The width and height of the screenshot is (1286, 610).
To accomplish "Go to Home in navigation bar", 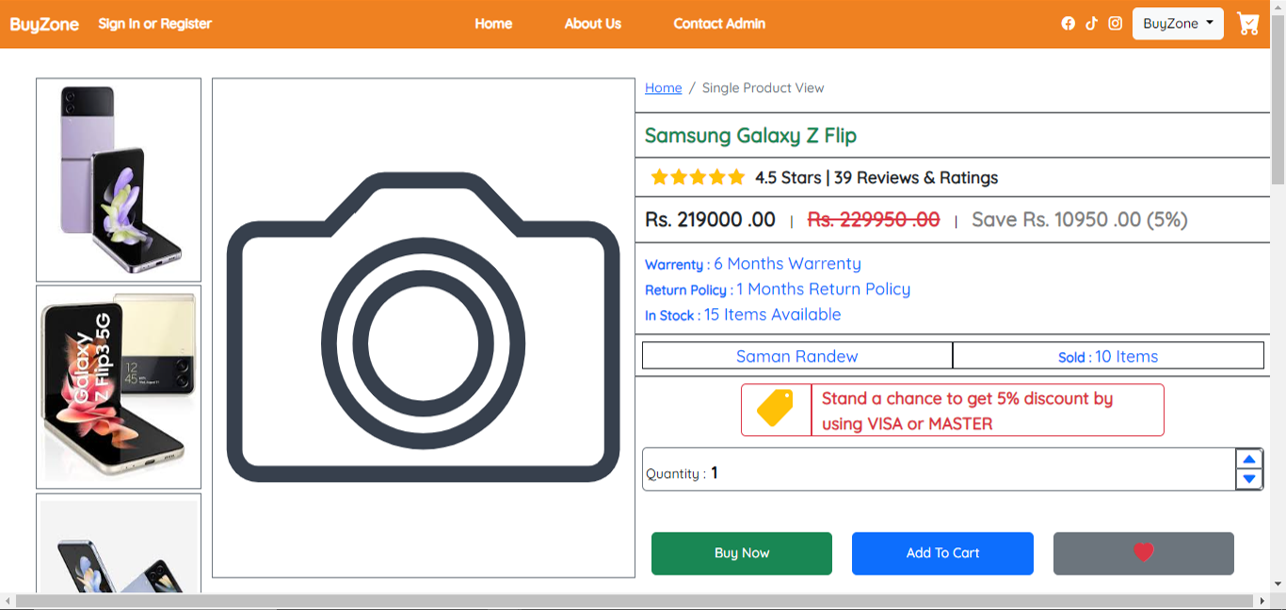I will pyautogui.click(x=493, y=24).
